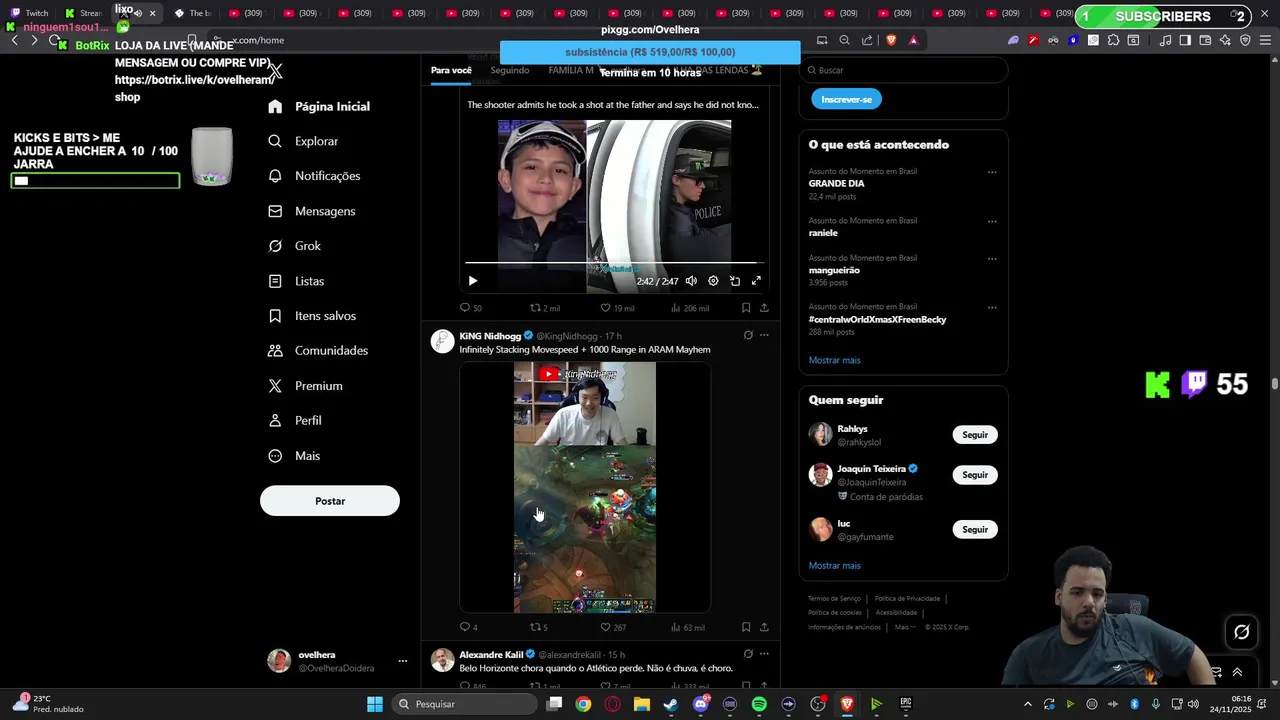Screen dimensions: 1280x720
Task: Follow Rahkys with Seguir button
Action: tap(975, 435)
